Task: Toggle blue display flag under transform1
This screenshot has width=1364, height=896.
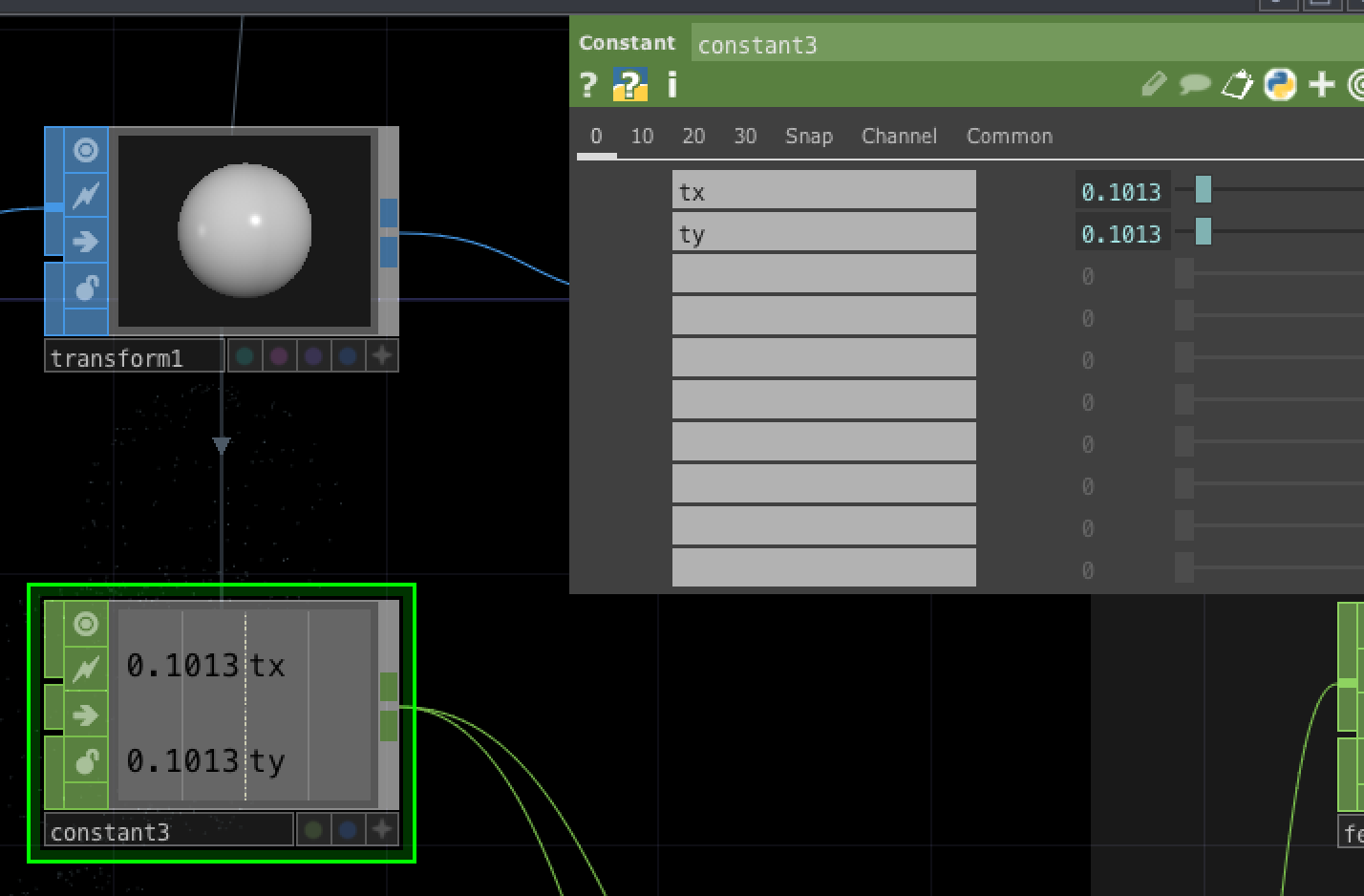Action: [348, 356]
